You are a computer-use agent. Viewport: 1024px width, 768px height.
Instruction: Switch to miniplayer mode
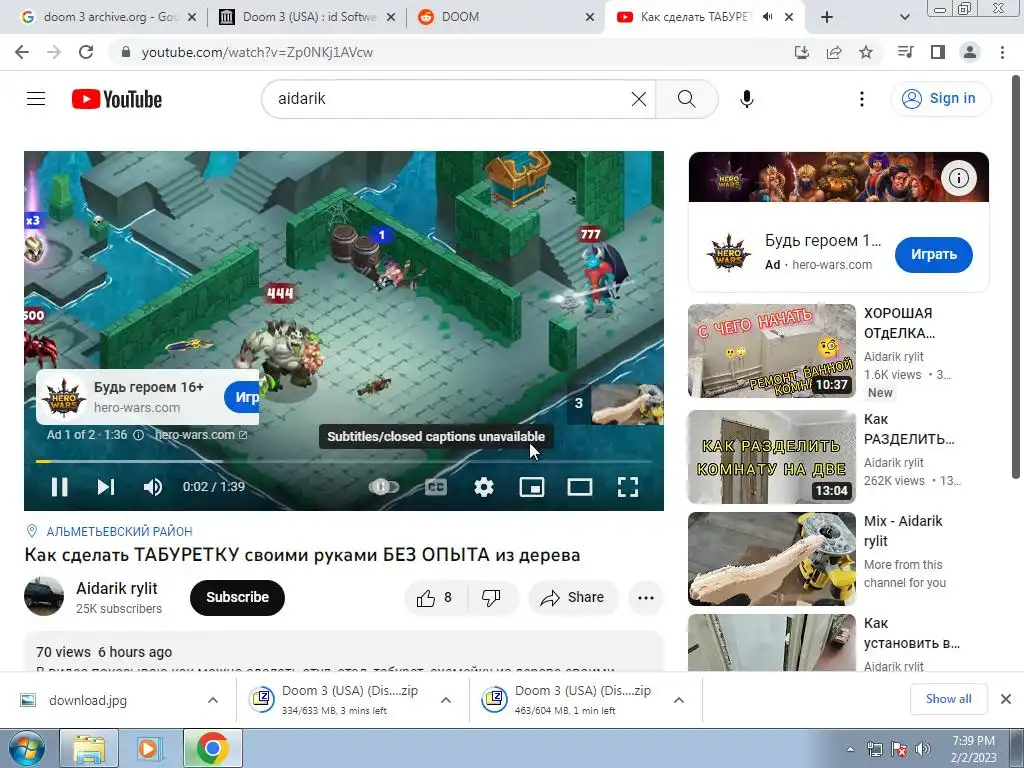pyautogui.click(x=532, y=487)
